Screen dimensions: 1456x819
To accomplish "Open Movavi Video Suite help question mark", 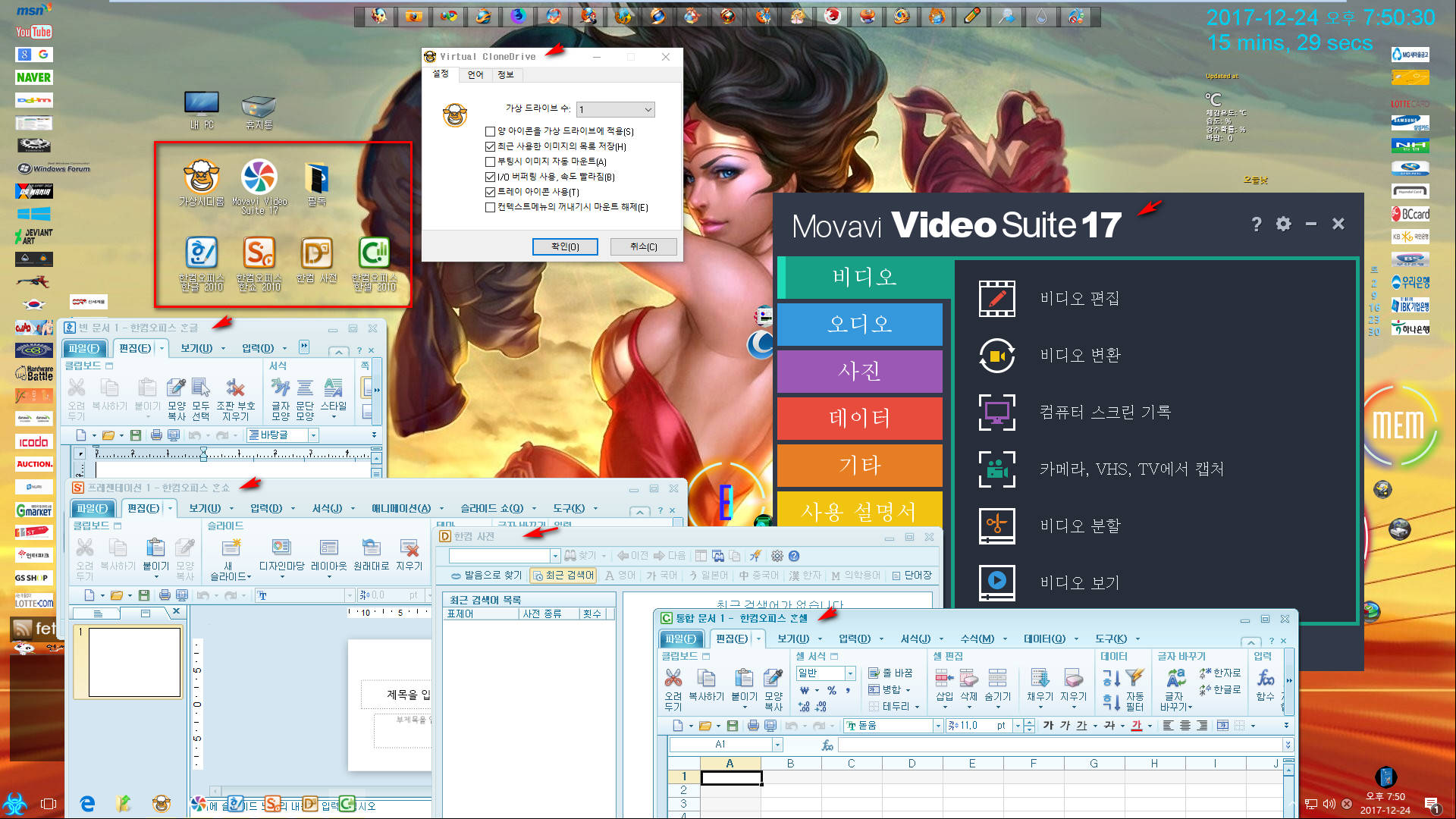I will tap(1257, 224).
